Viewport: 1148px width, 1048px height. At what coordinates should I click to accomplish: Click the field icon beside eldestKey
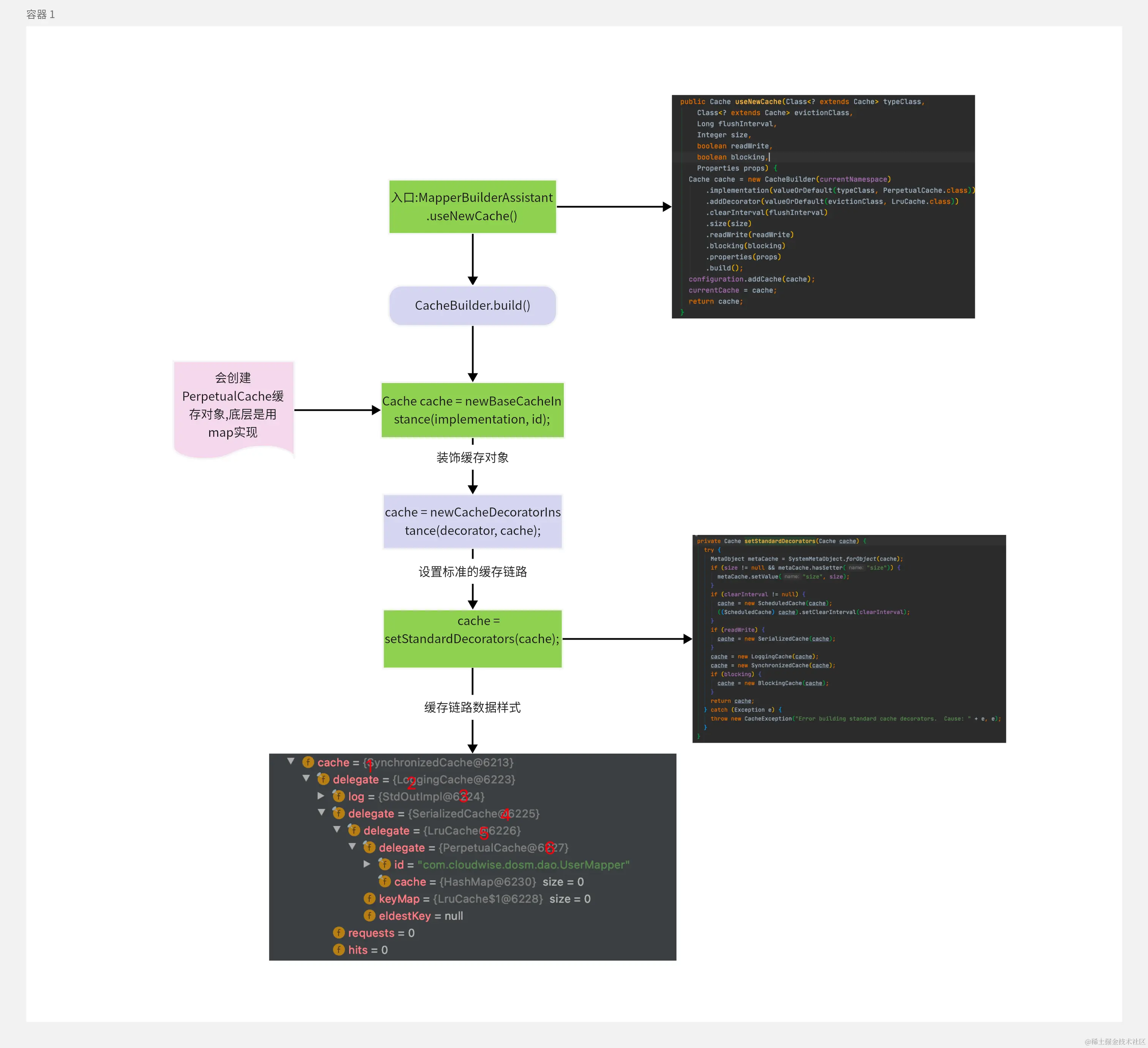pos(369,916)
